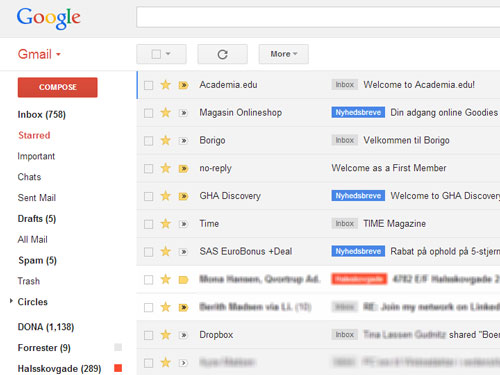Click the star icon on Academia.edu email
Screen dimensions: 500x375
click(165, 85)
